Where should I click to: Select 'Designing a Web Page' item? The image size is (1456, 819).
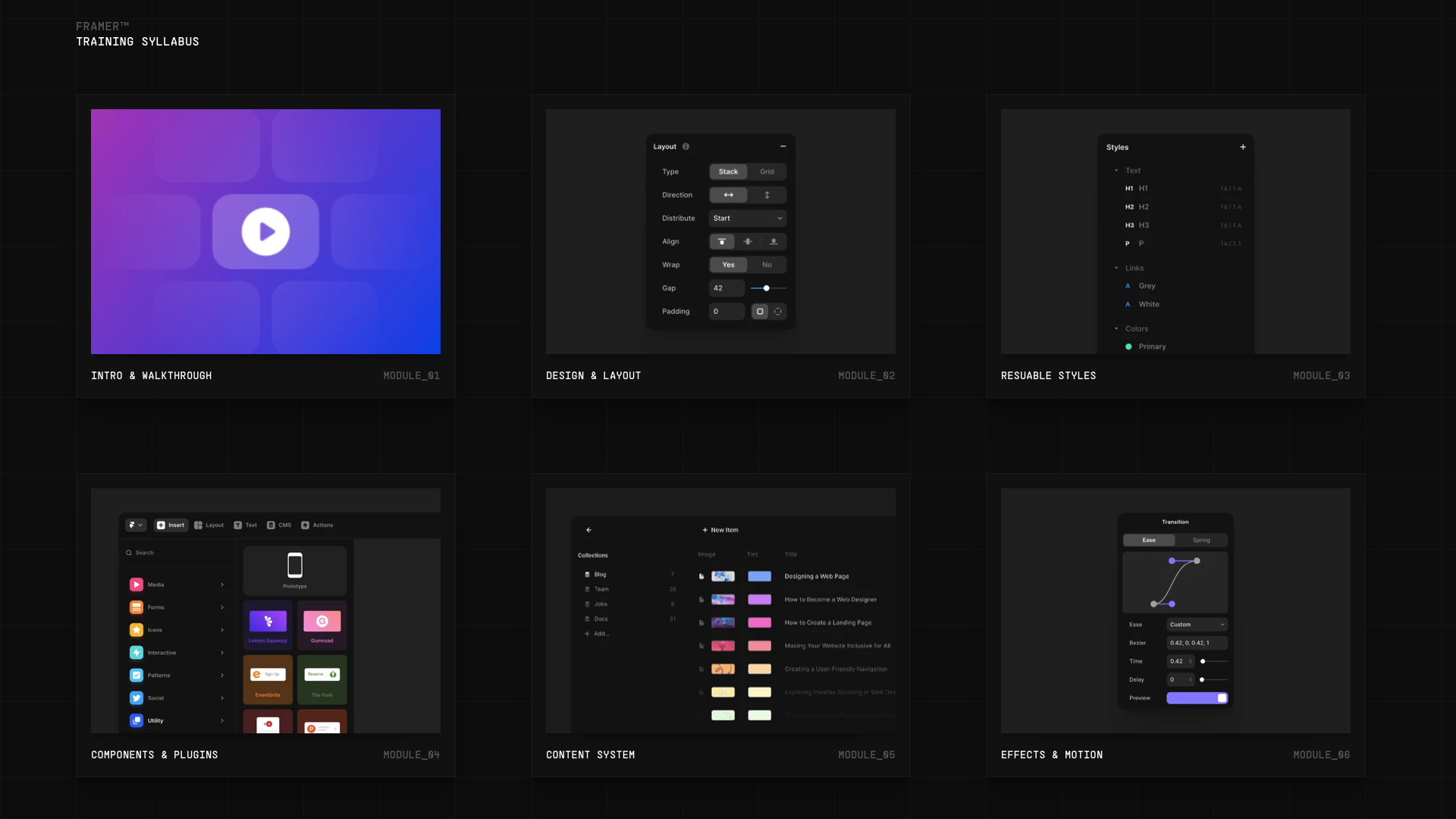coord(817,576)
